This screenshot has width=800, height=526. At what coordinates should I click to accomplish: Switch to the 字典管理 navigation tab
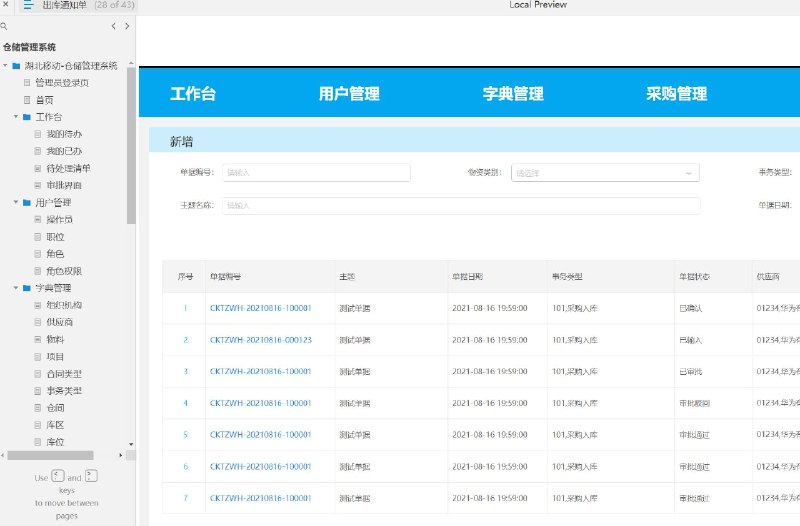click(513, 94)
